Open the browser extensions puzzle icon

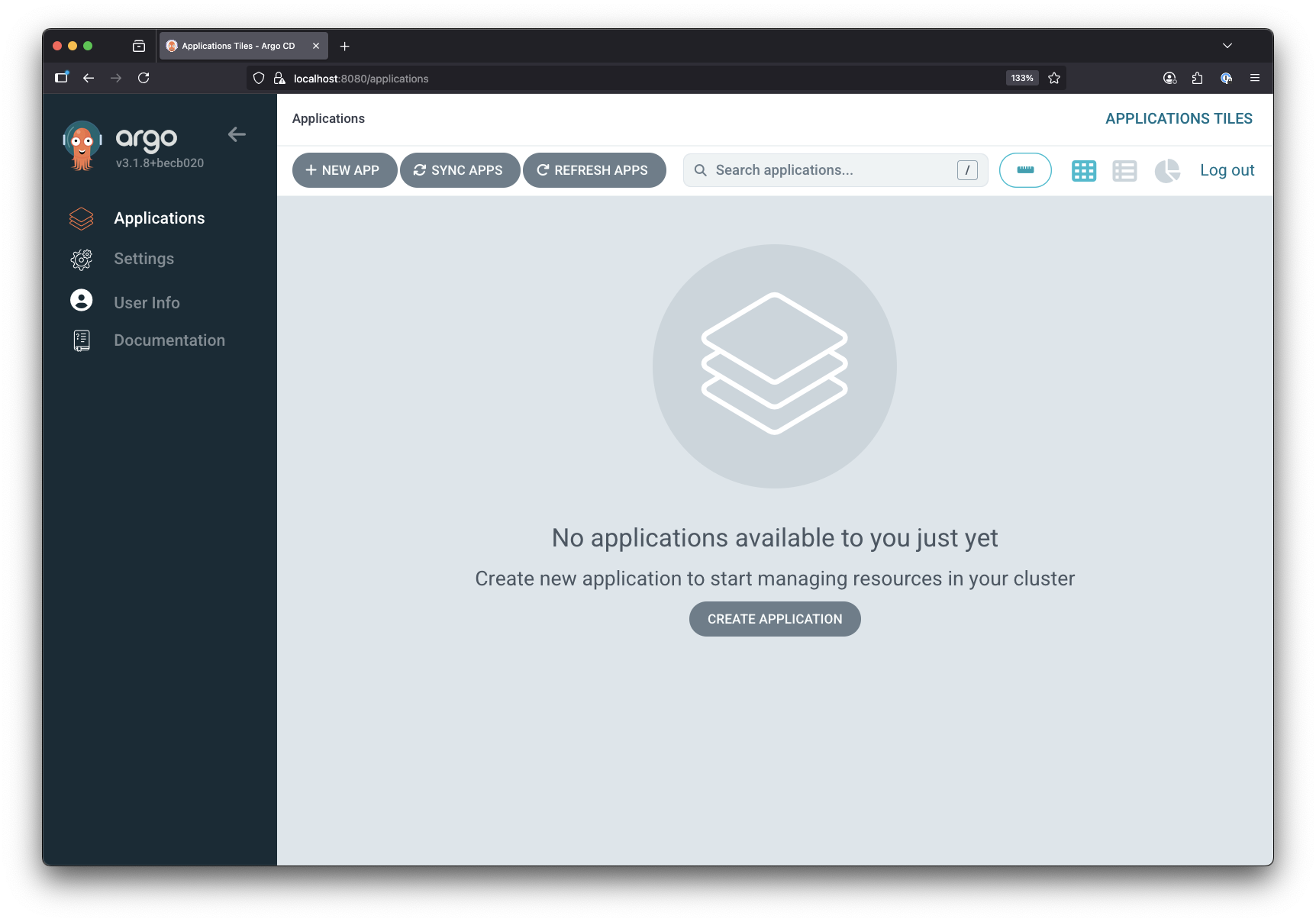[1197, 78]
